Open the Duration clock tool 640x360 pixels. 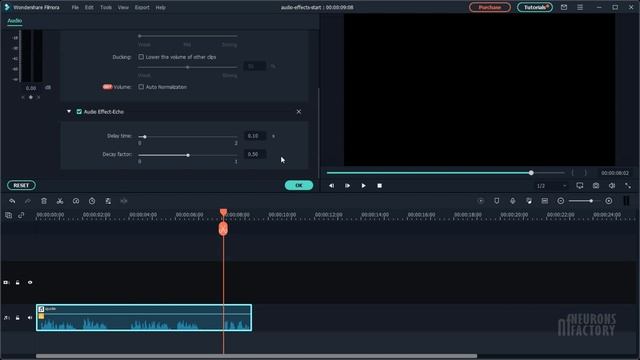[92, 201]
